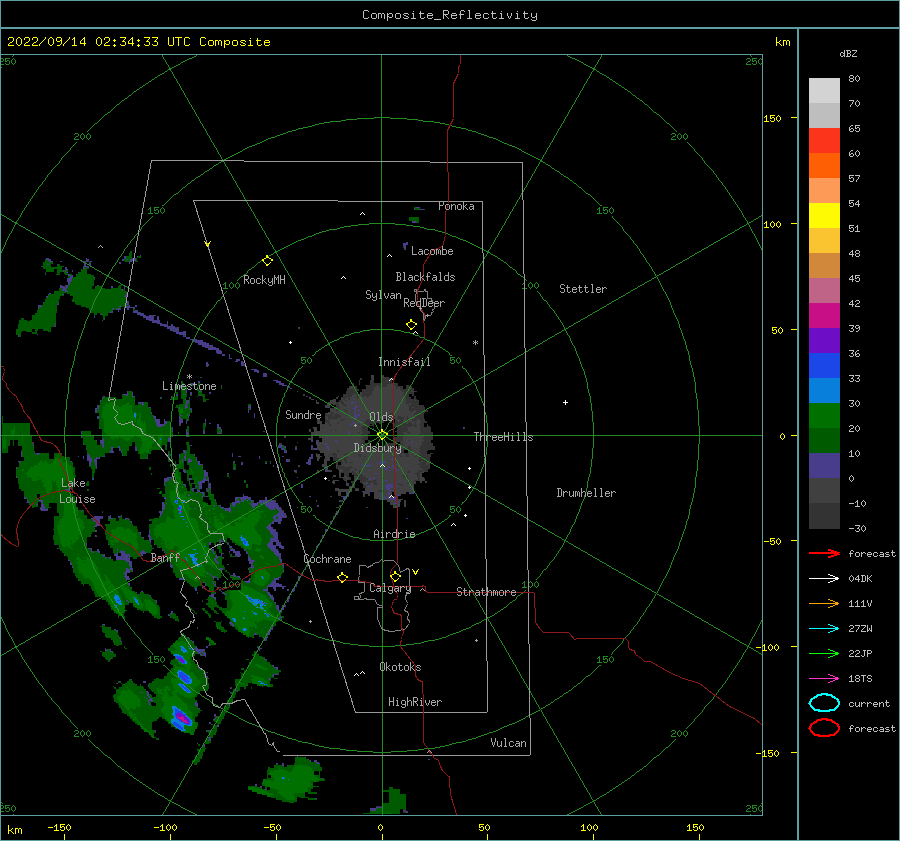
Task: Click the red 65-60 dBZ color swatch
Action: pos(824,141)
